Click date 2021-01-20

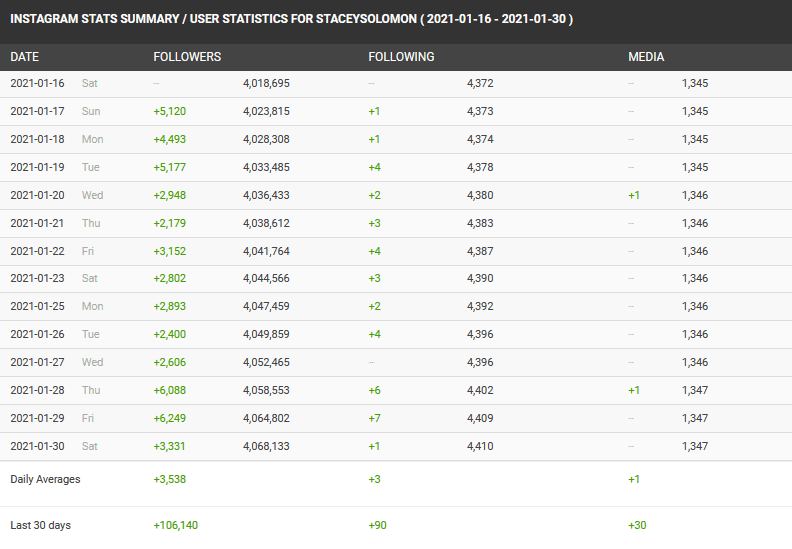37,195
